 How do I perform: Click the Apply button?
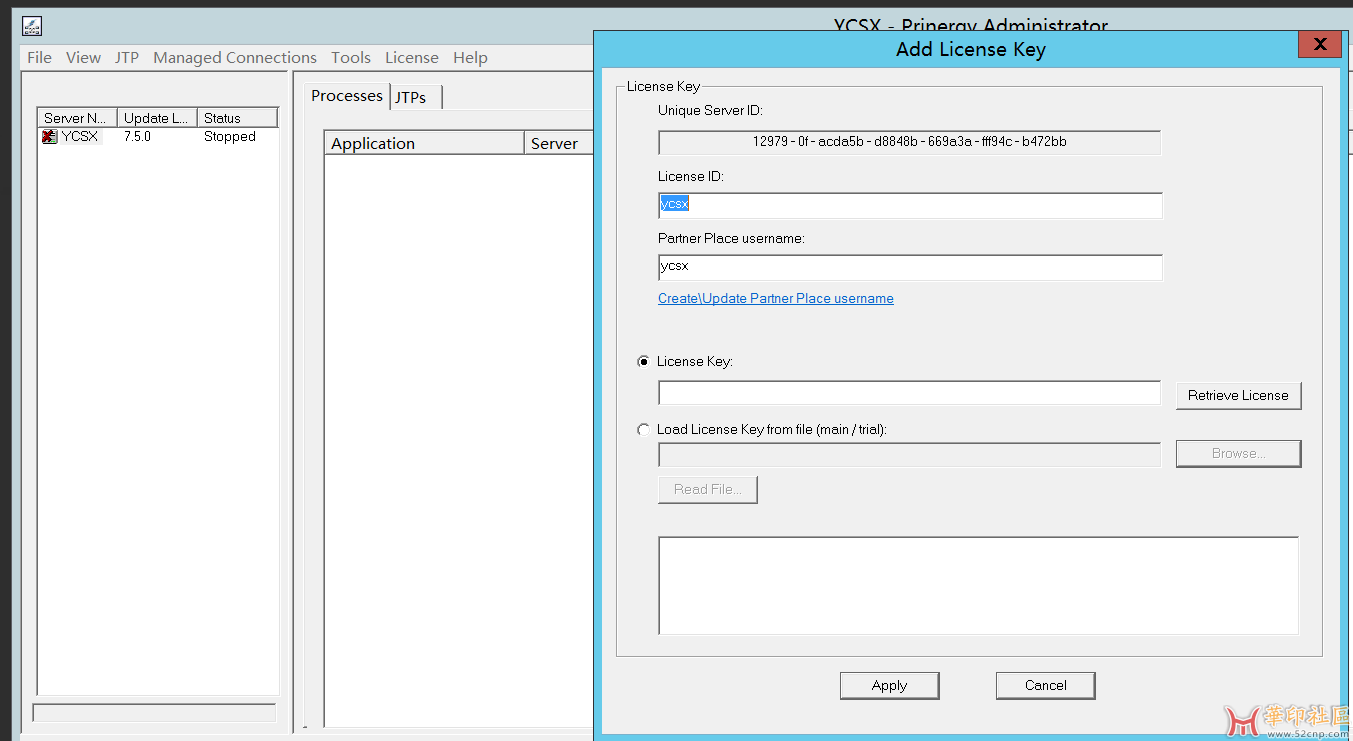(x=889, y=685)
